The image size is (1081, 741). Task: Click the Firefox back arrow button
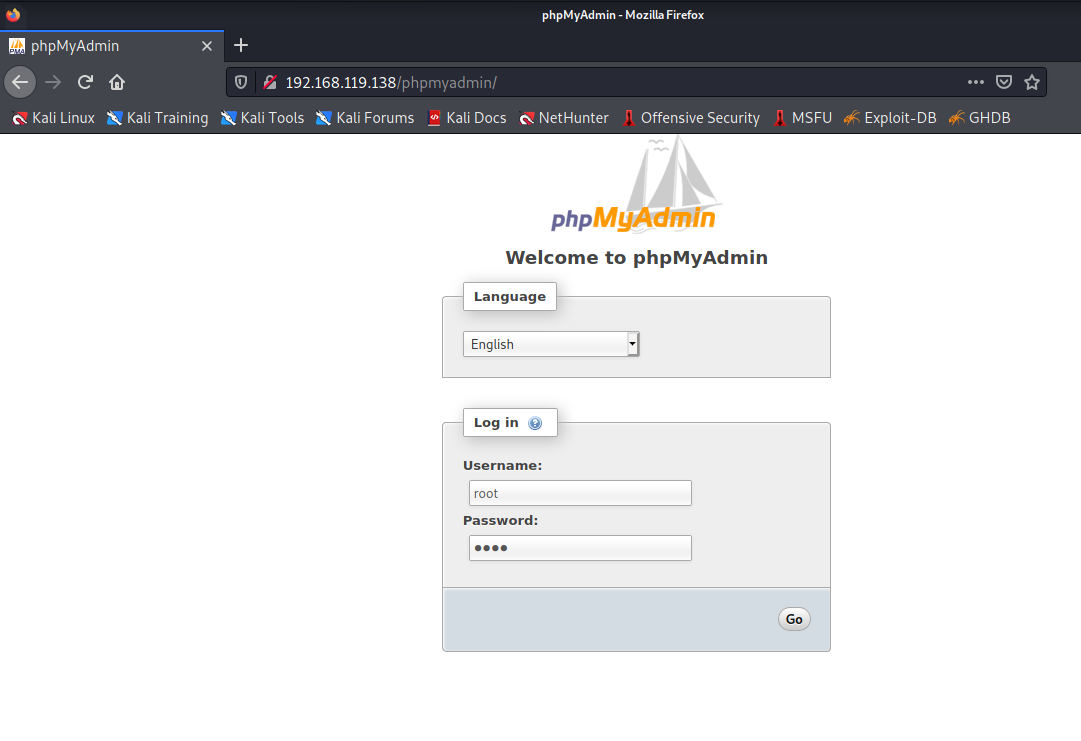click(x=20, y=83)
